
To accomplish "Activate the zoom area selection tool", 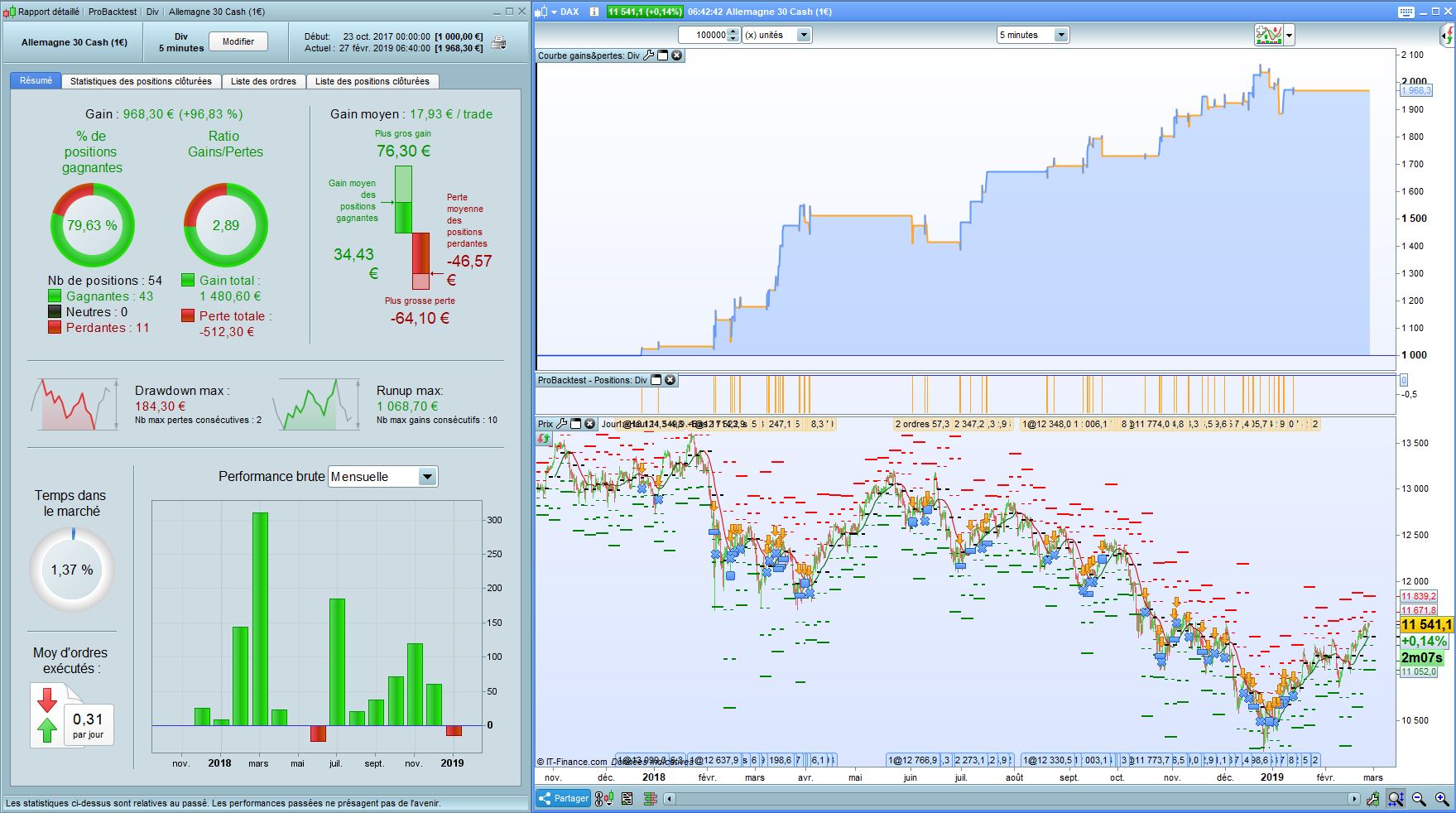I will 1396,799.
